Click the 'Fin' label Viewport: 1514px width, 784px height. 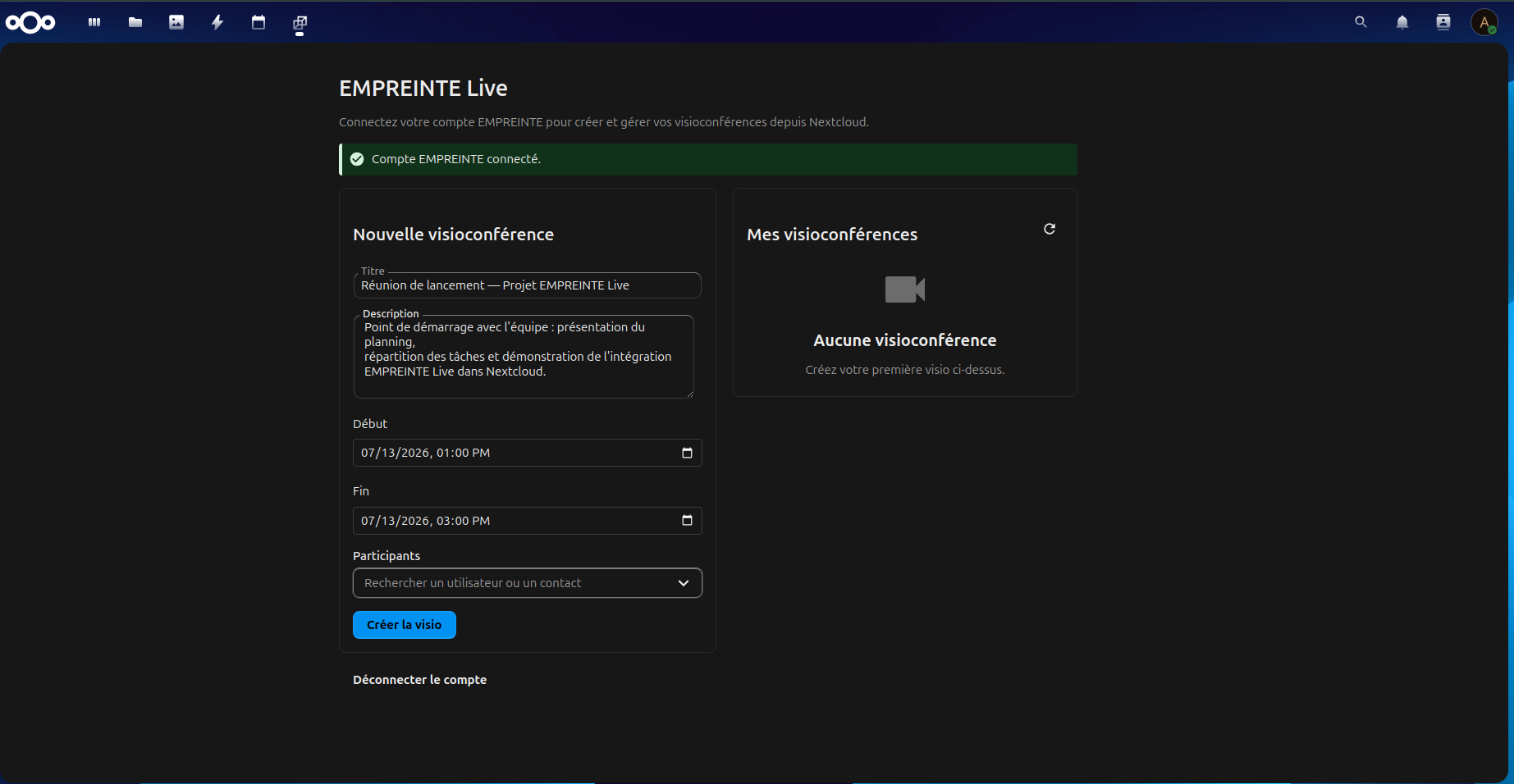(x=361, y=491)
